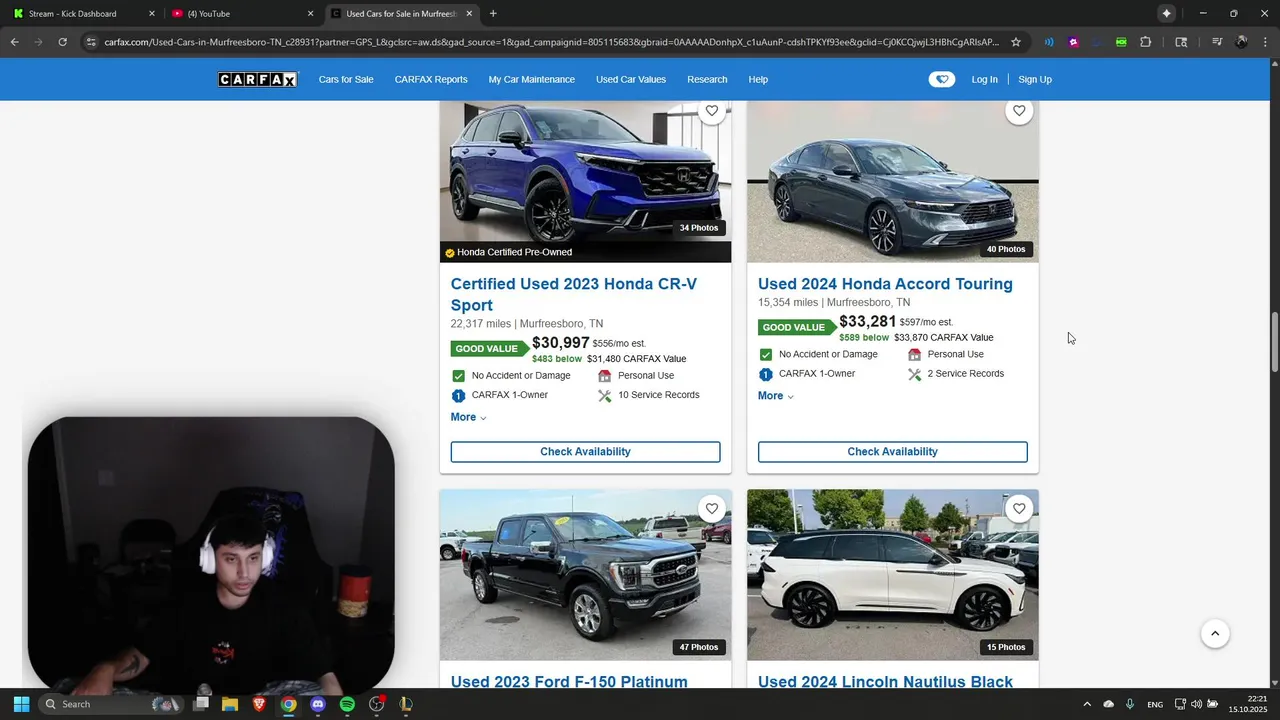Open the Help menu item
Image resolution: width=1280 pixels, height=720 pixels.
coord(758,80)
